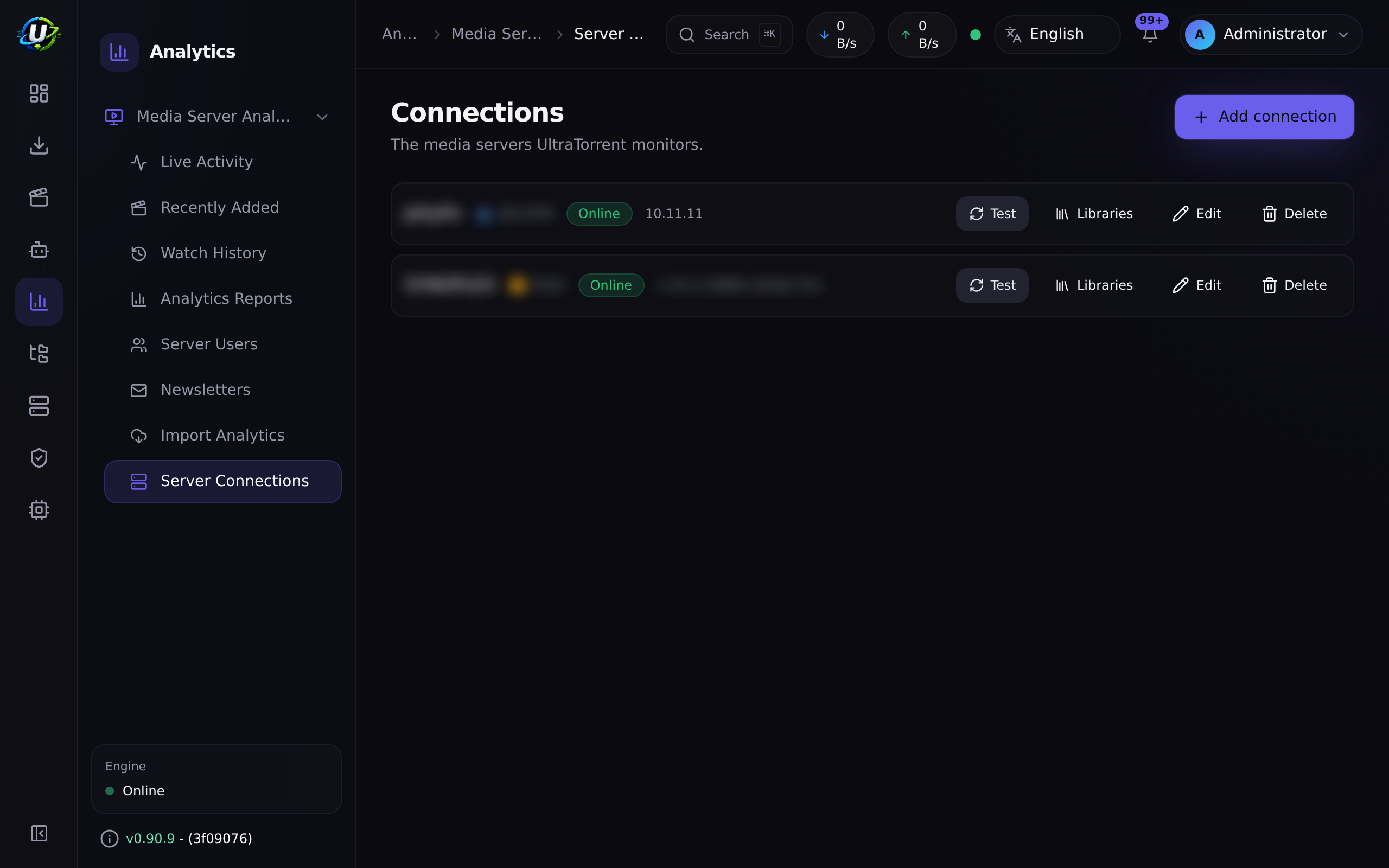This screenshot has height=868, width=1389.
Task: Open Server Users page
Action: 222,344
